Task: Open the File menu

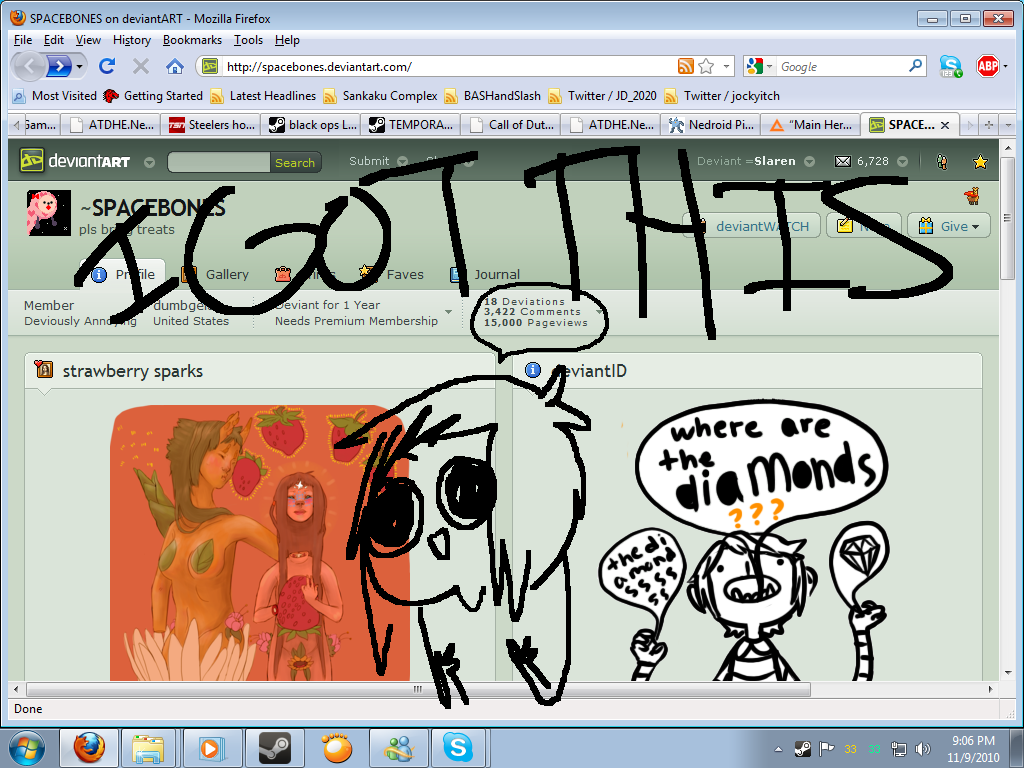Action: point(23,40)
